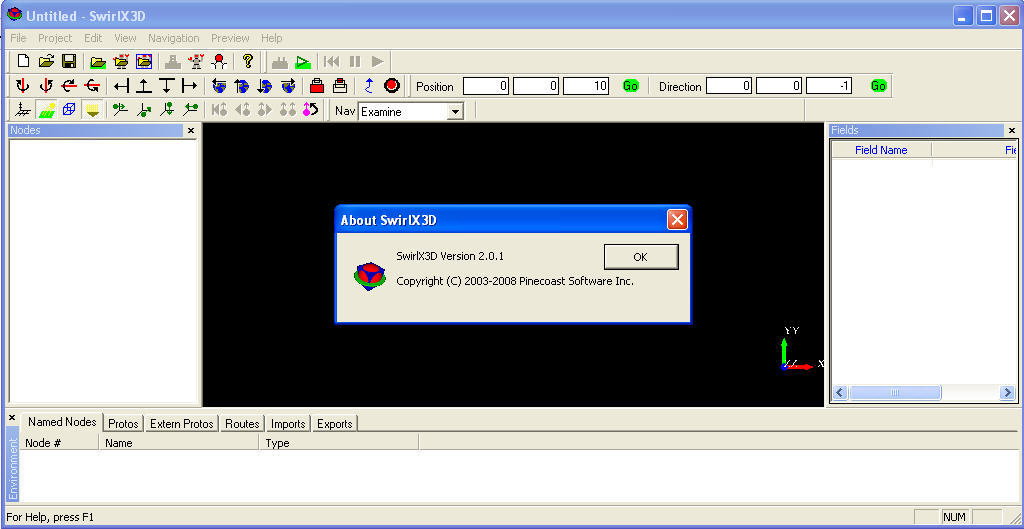
Task: Click the green-base open project folder icon
Action: point(98,62)
